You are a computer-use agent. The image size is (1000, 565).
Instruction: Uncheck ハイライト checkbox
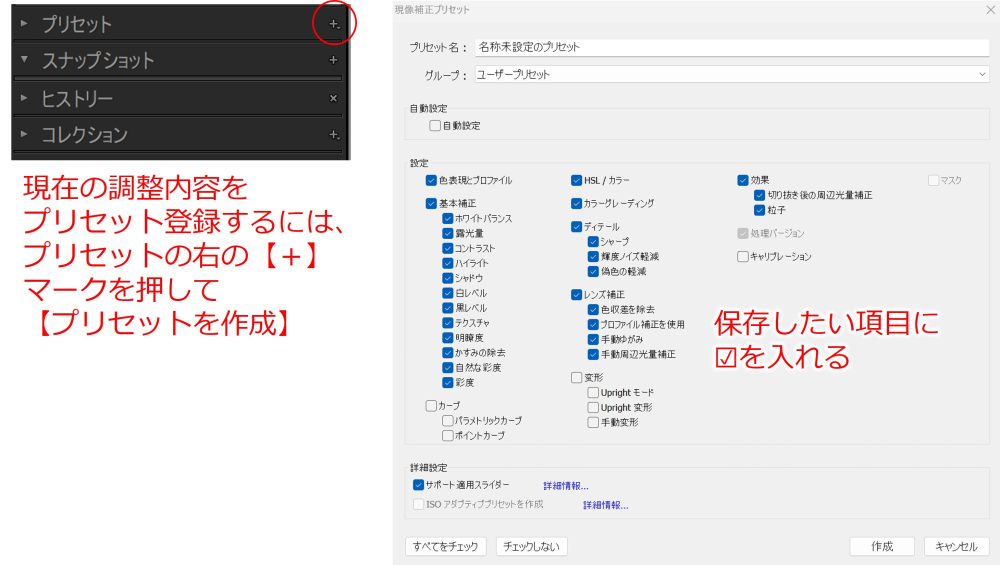448,263
